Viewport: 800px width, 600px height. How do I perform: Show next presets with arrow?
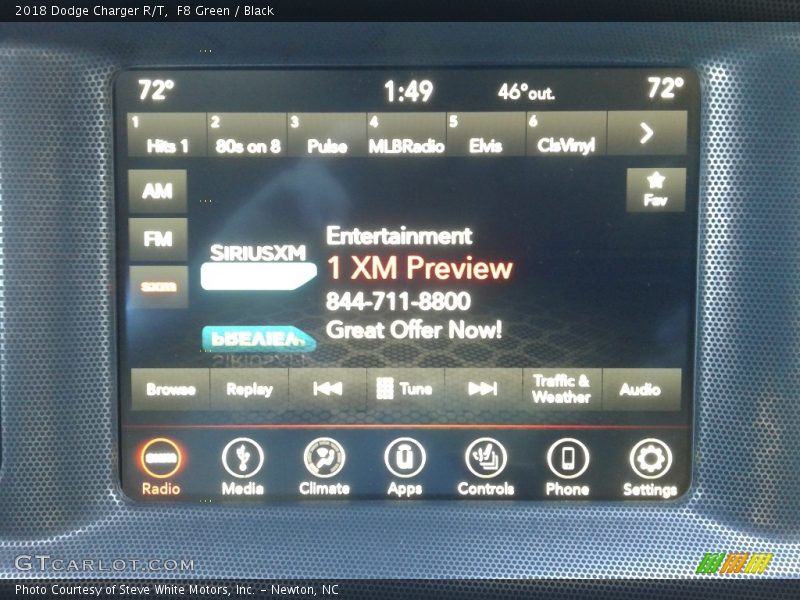pyautogui.click(x=647, y=133)
